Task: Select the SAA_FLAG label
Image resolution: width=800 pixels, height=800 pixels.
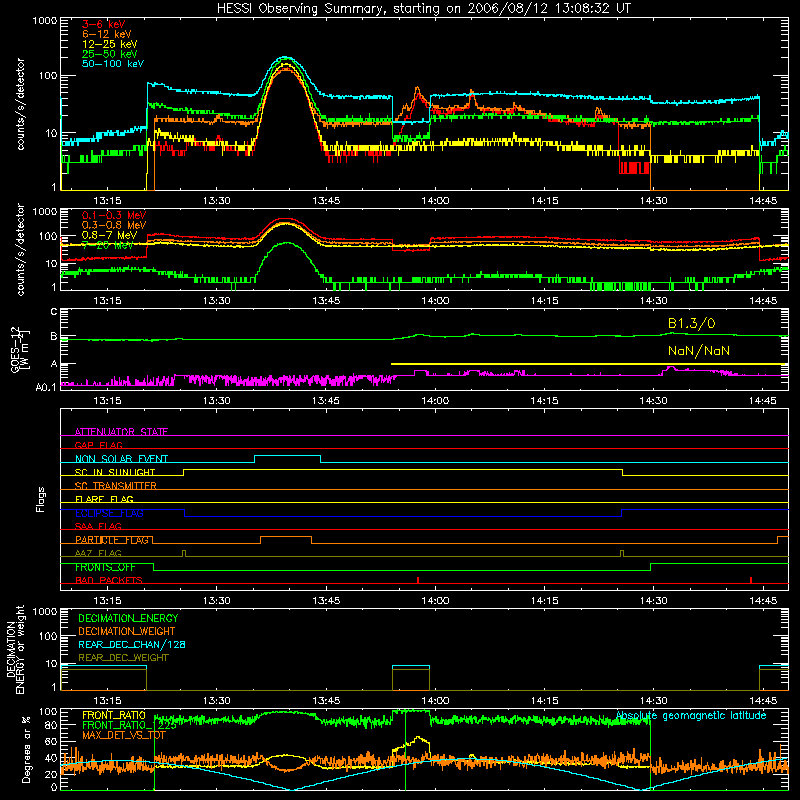Action: click(98, 526)
